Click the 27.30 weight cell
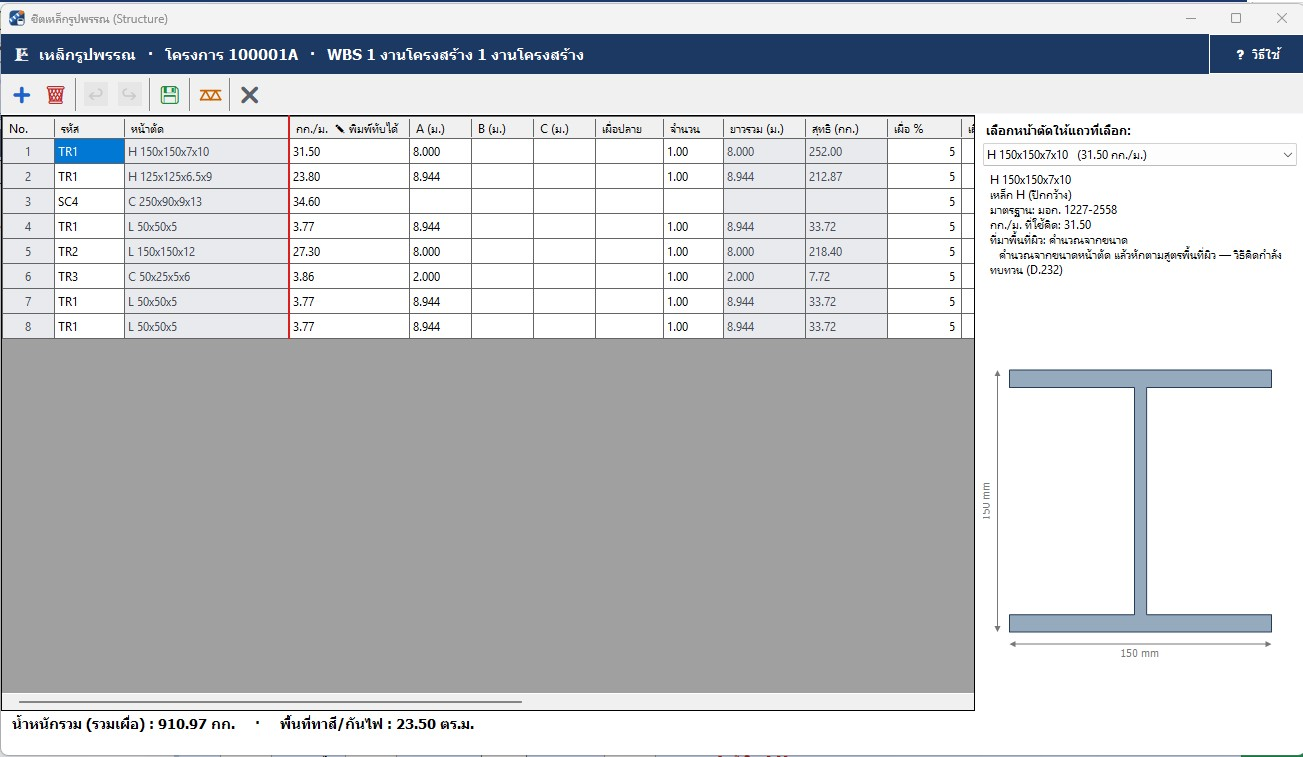The height and width of the screenshot is (757, 1303). 350,252
